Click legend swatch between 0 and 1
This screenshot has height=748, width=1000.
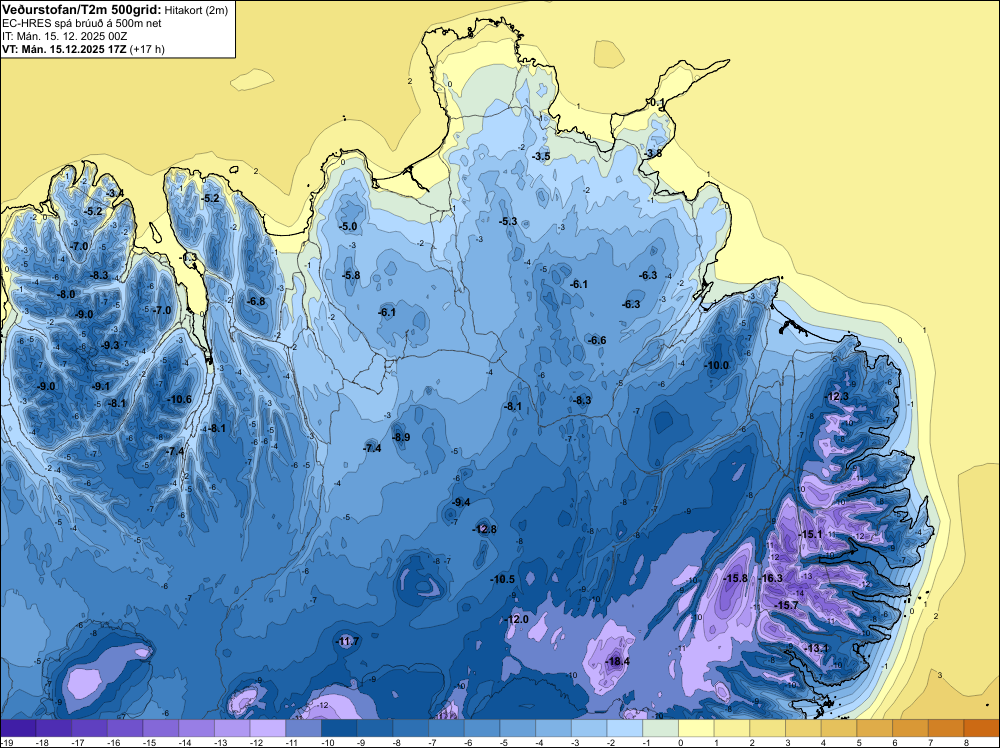click(696, 728)
